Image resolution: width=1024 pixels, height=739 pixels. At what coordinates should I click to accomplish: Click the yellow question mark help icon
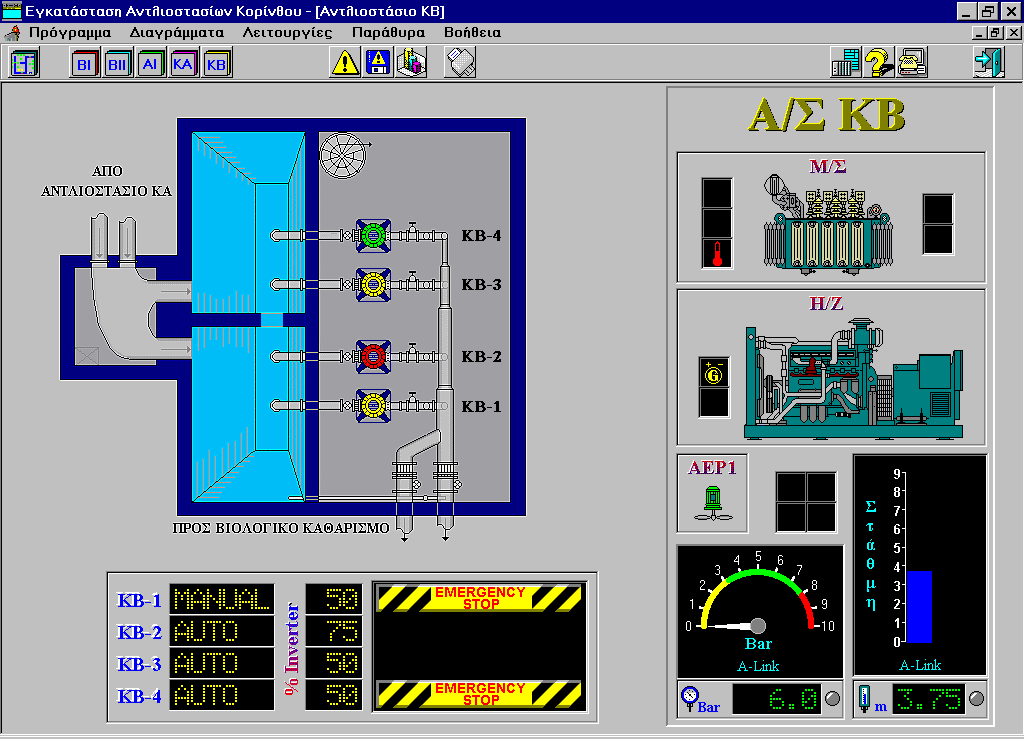point(878,63)
